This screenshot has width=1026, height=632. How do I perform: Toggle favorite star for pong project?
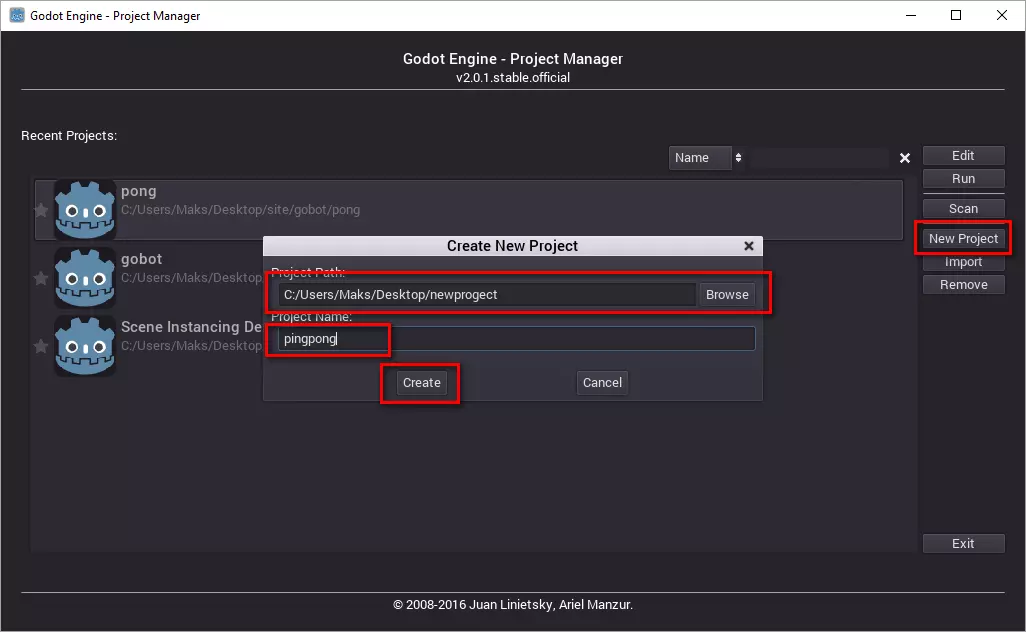pos(41,210)
